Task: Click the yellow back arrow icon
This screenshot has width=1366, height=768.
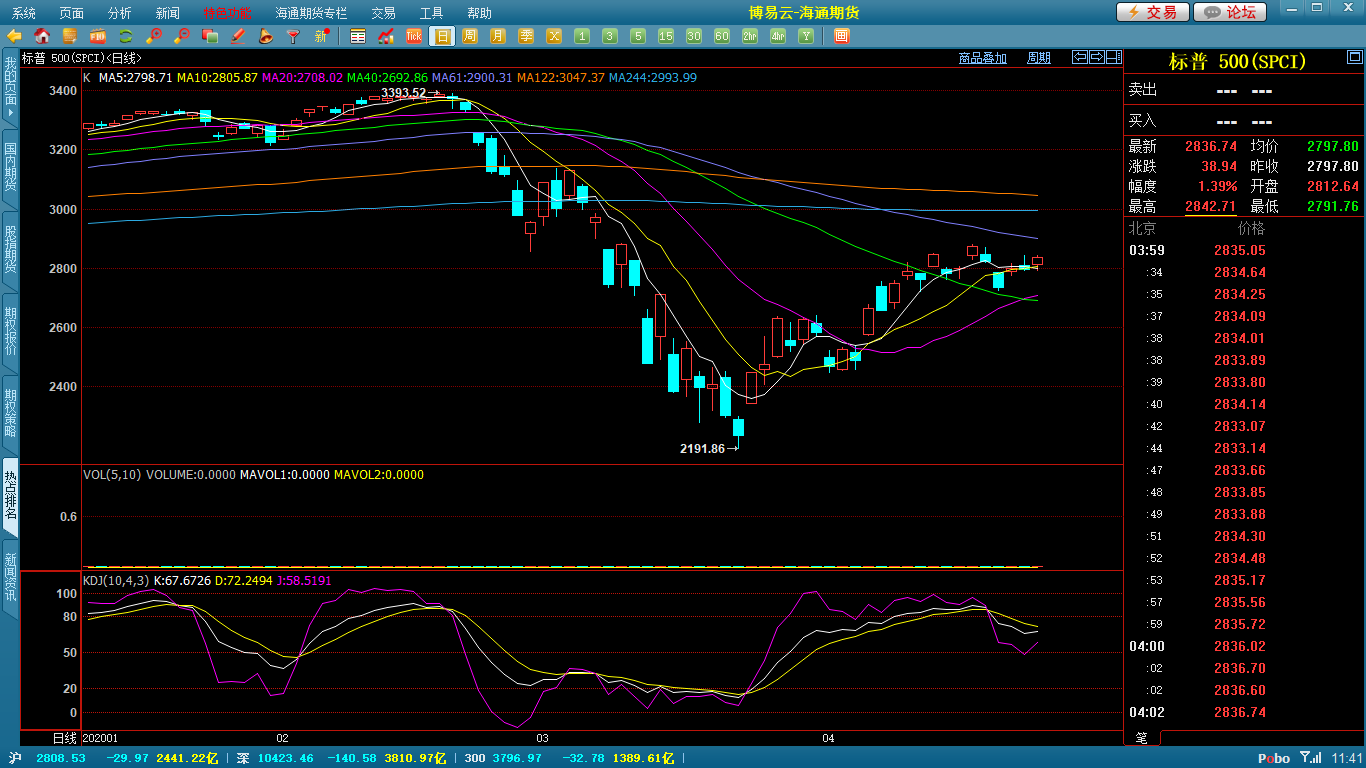Action: pyautogui.click(x=14, y=36)
